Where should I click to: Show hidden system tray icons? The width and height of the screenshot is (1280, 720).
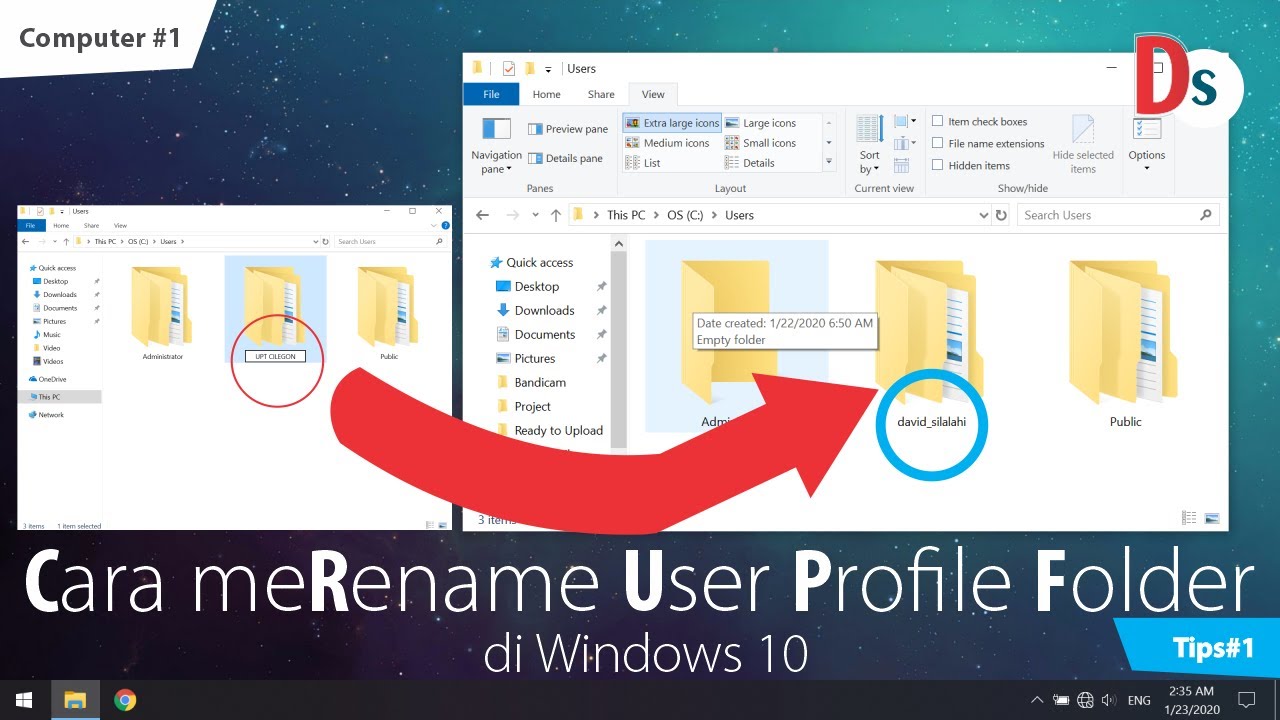[1037, 700]
